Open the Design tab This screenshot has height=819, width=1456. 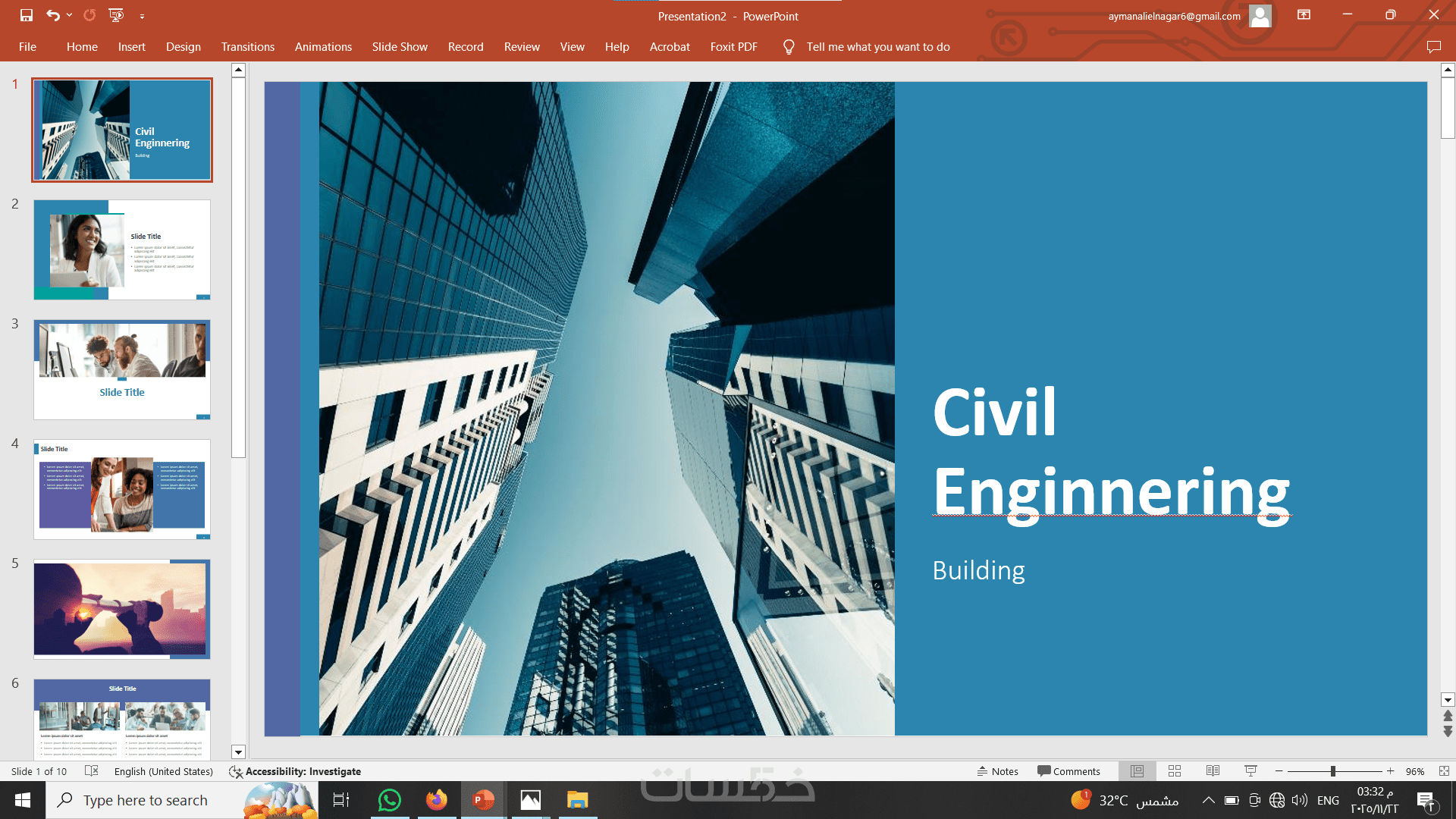[184, 47]
